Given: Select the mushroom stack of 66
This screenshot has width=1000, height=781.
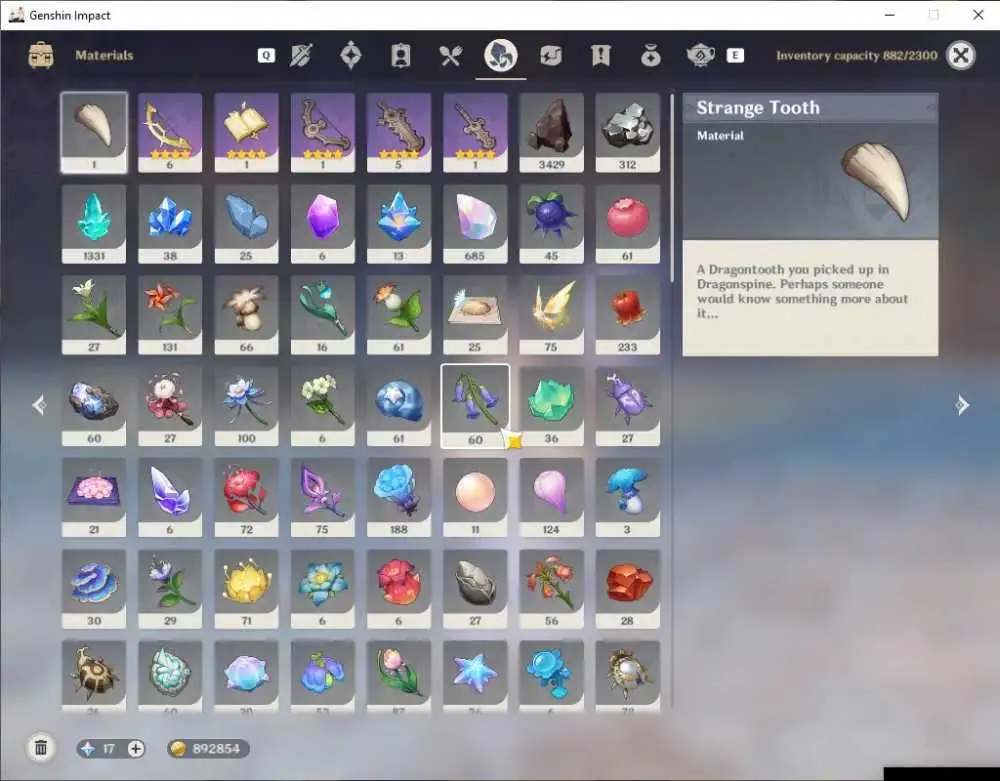Looking at the screenshot, I should point(246,315).
